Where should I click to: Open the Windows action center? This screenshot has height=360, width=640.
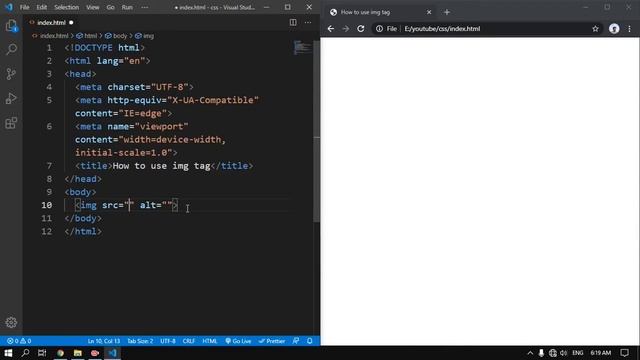(624, 353)
